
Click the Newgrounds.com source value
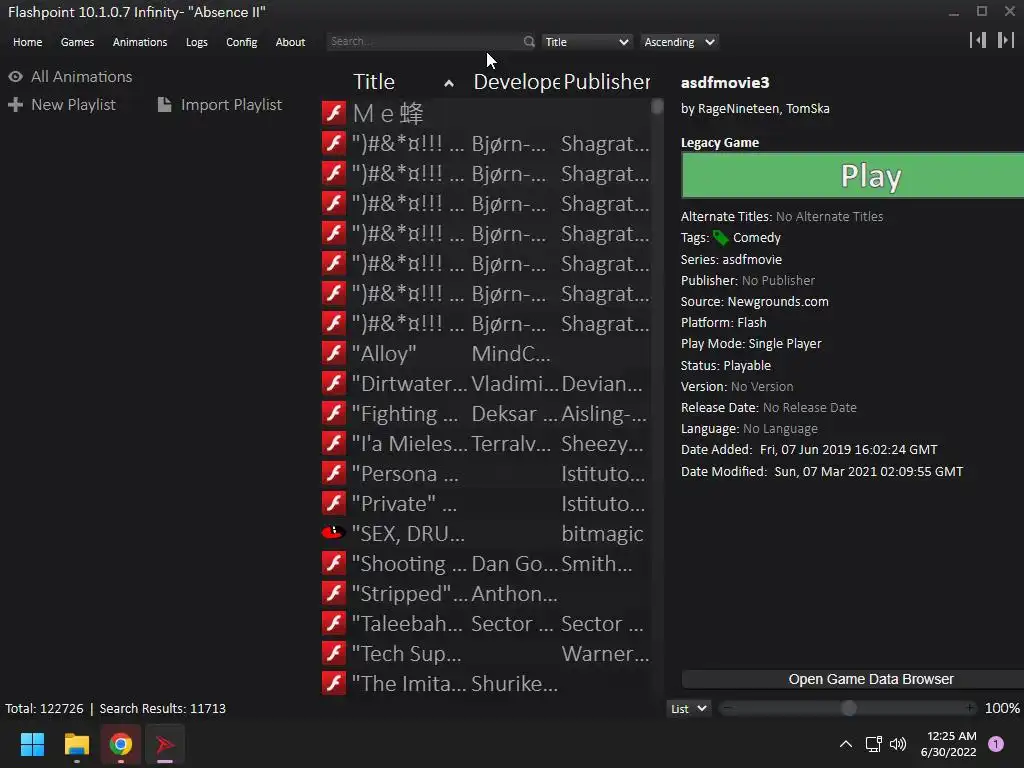[x=778, y=301]
